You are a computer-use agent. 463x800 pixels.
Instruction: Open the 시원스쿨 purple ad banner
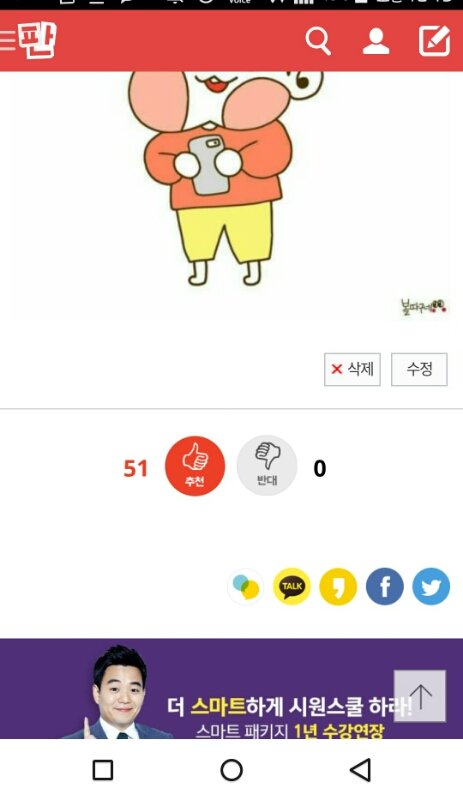tap(231, 688)
